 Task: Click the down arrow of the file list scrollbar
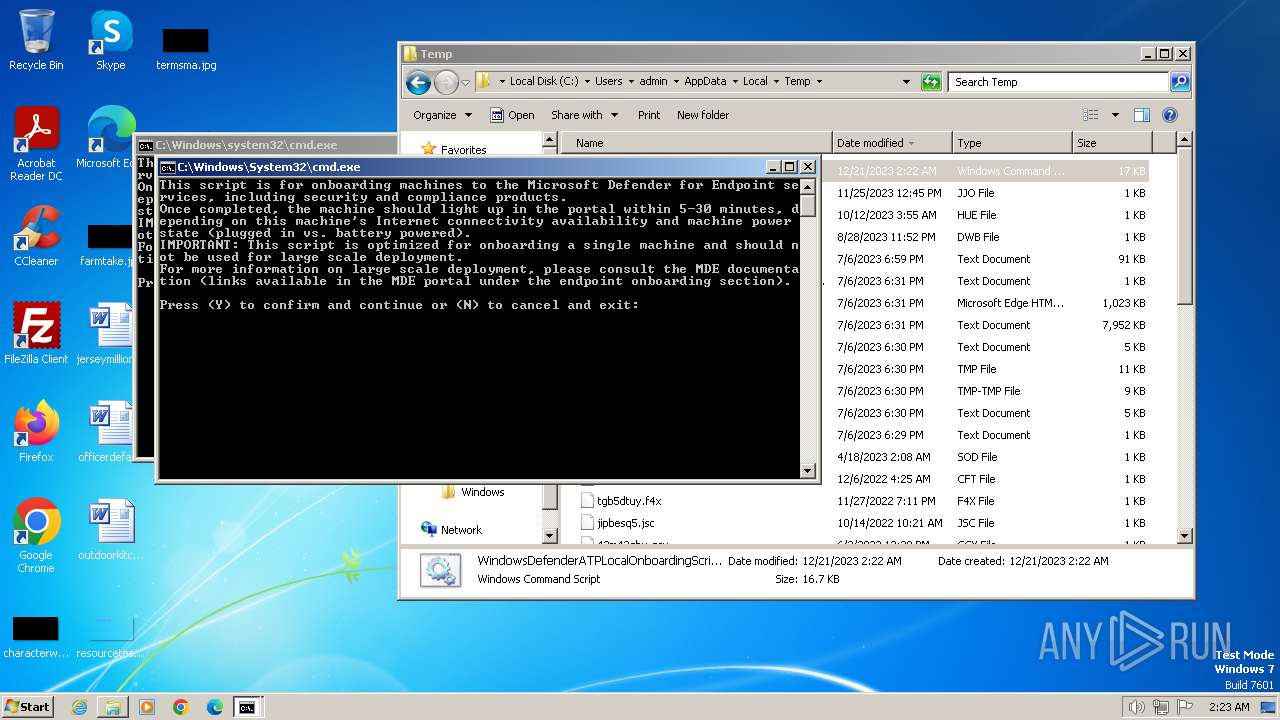1185,536
